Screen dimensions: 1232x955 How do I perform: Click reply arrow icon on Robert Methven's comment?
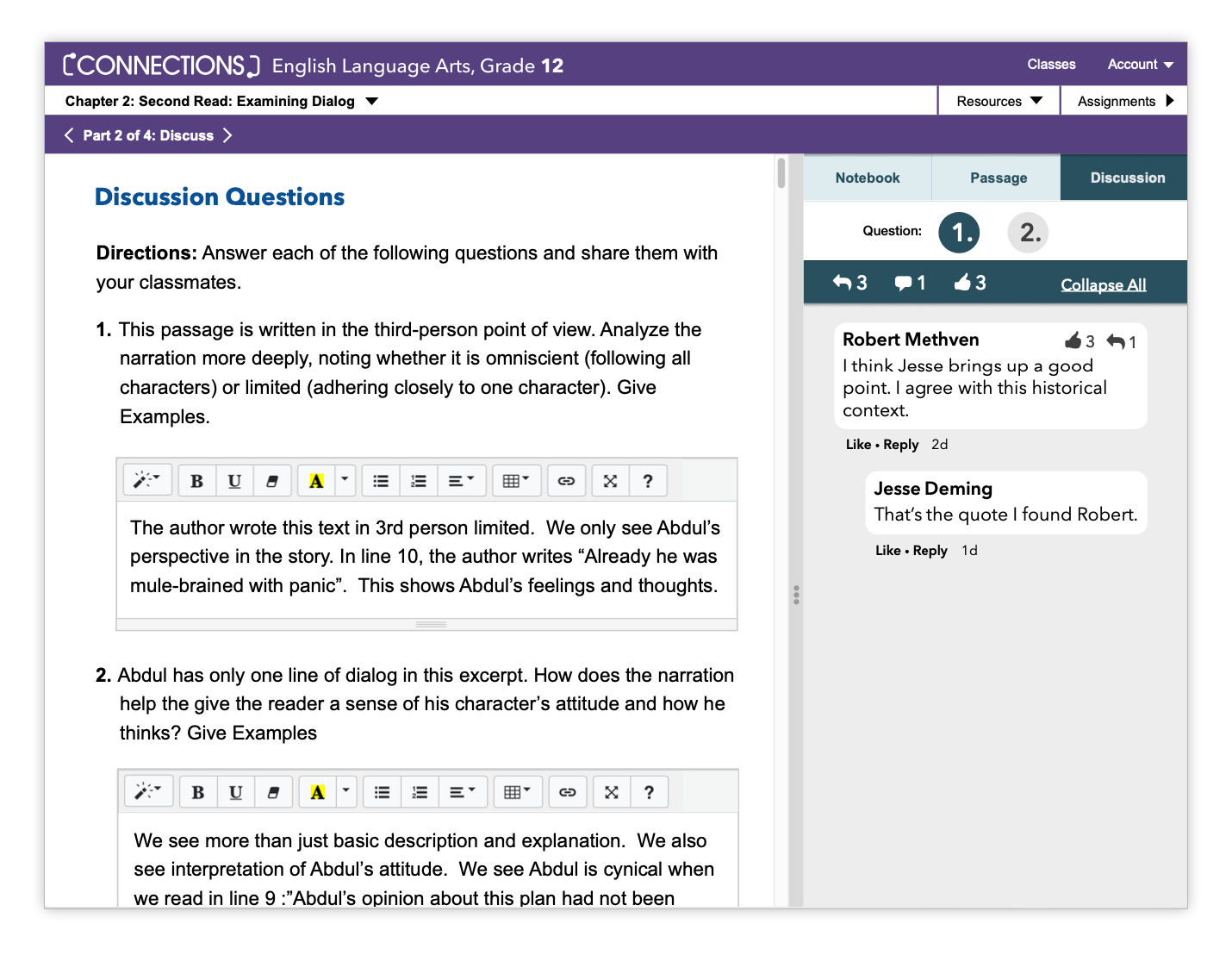tap(1116, 341)
